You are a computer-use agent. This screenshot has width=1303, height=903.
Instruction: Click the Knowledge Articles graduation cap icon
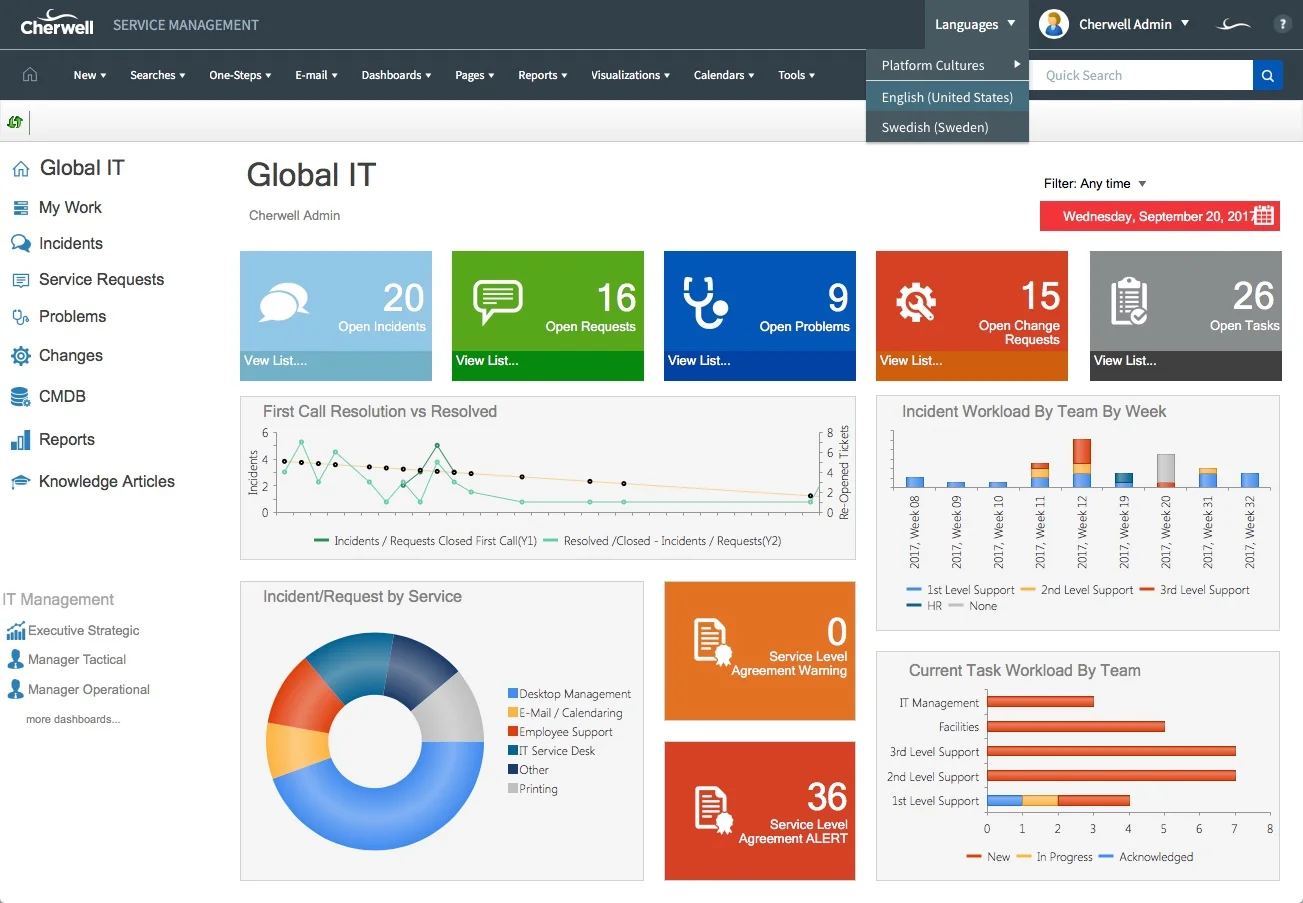[20, 482]
